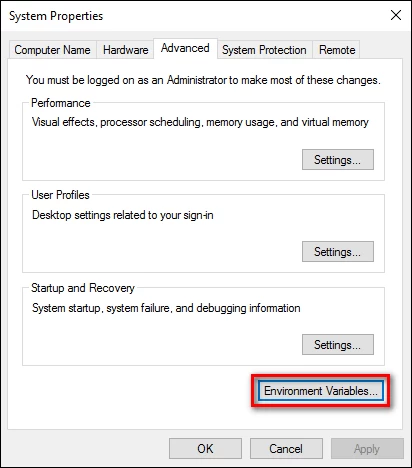Click the desktop settings sign-in description
Screen dimensions: 412x468
click(123, 215)
